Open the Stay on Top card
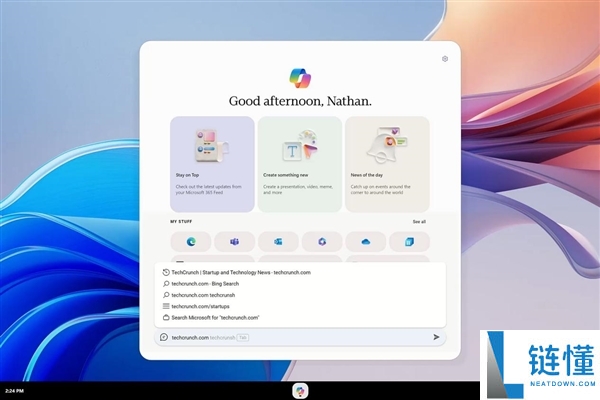 (212, 164)
